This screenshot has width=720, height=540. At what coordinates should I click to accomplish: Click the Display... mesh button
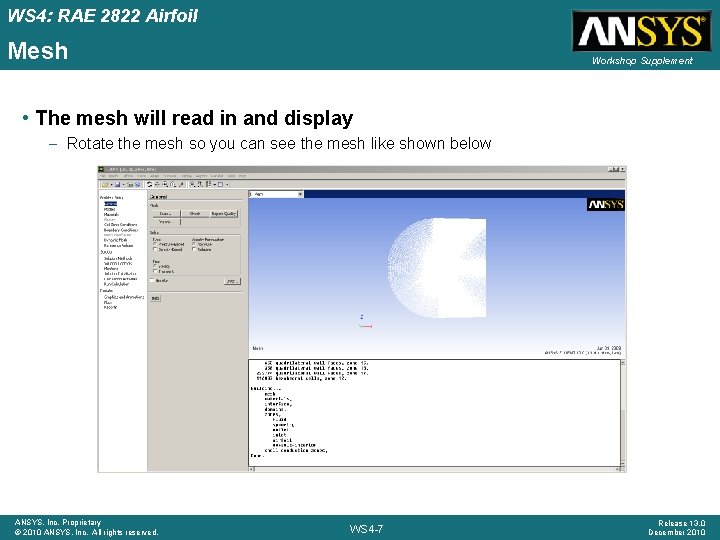[166, 222]
